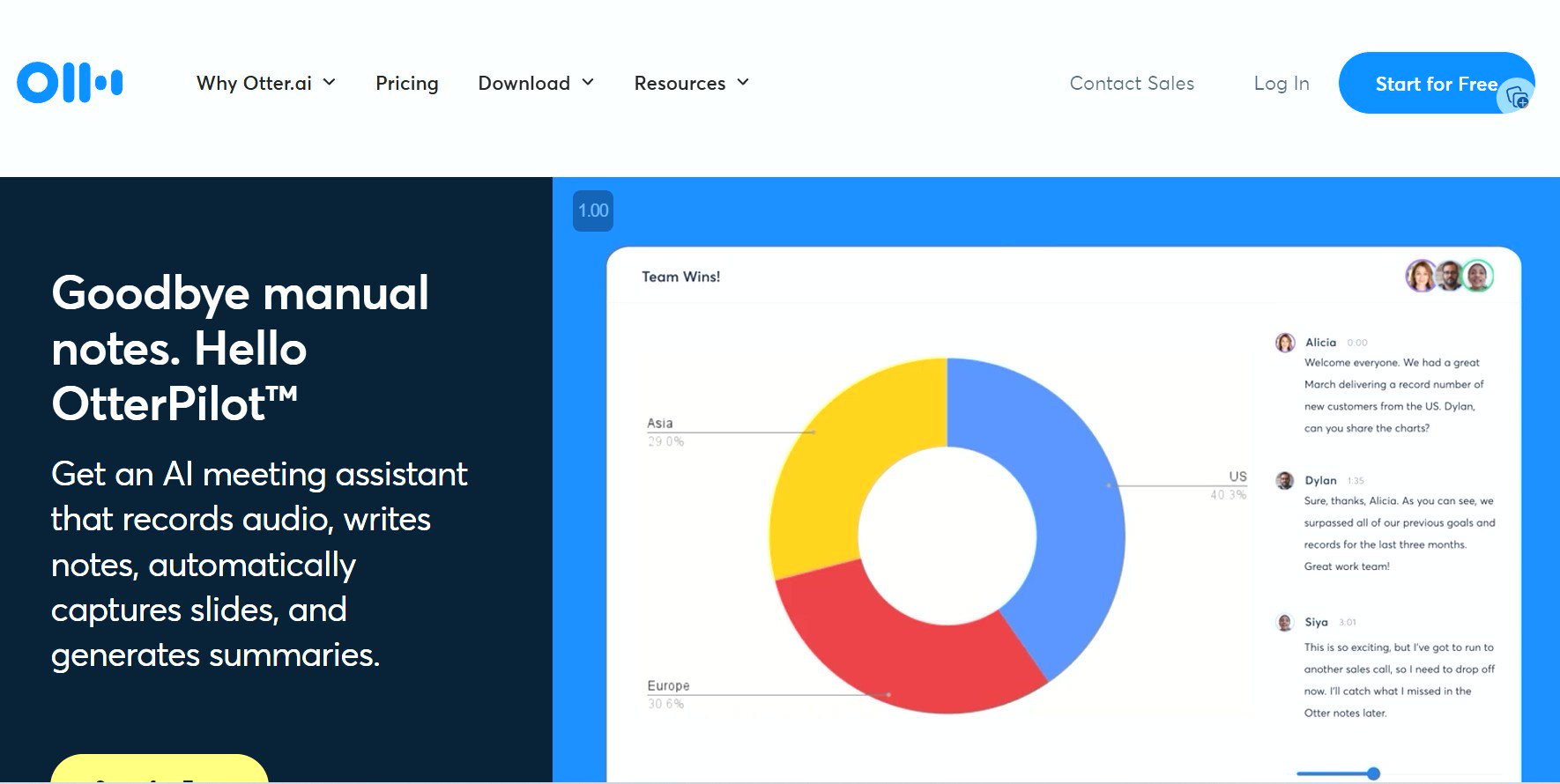Screen dimensions: 1560x784
Task: Click Dylan's avatar in the transcript
Action: click(1285, 480)
